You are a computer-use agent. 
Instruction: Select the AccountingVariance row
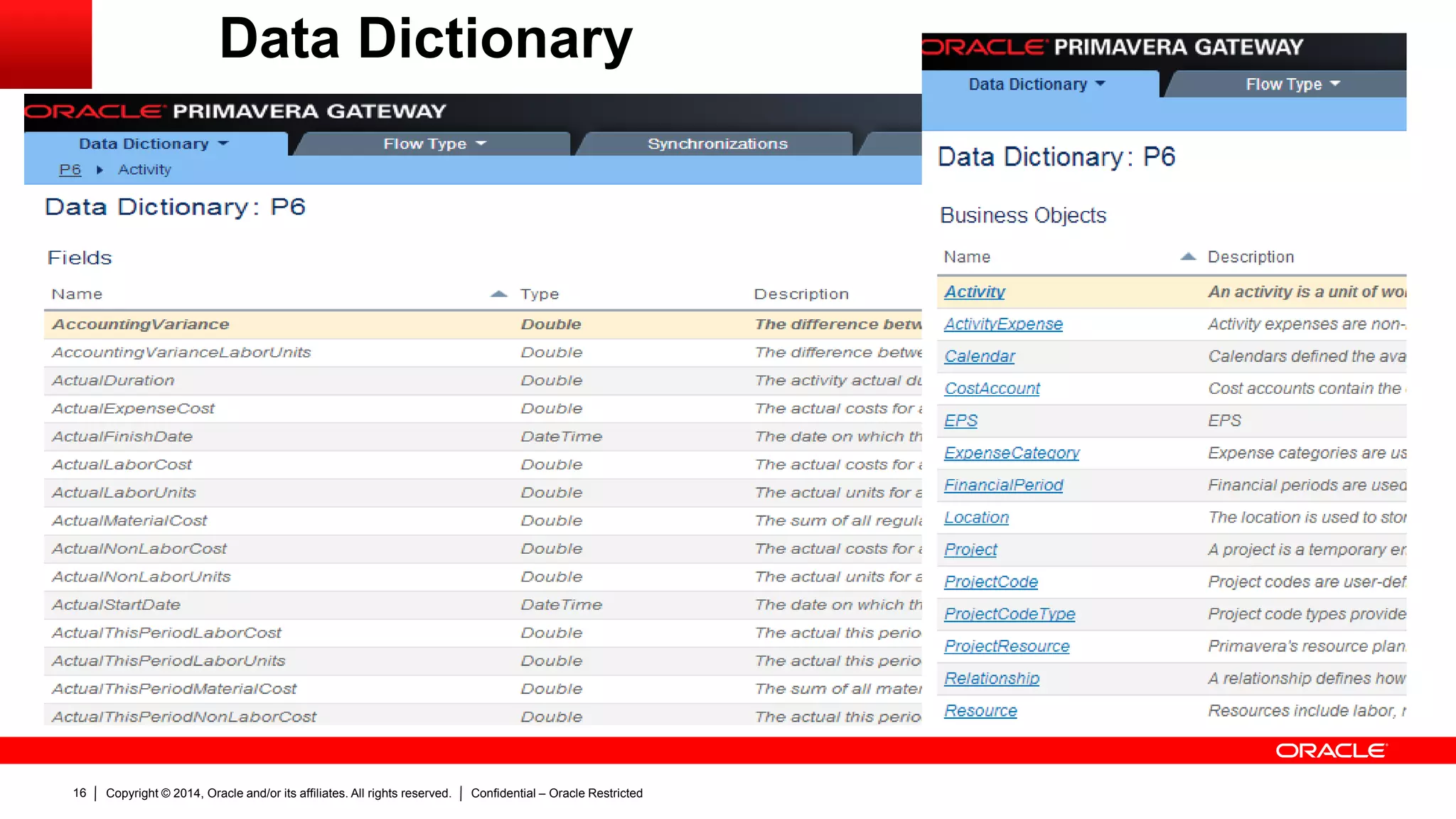coord(483,324)
